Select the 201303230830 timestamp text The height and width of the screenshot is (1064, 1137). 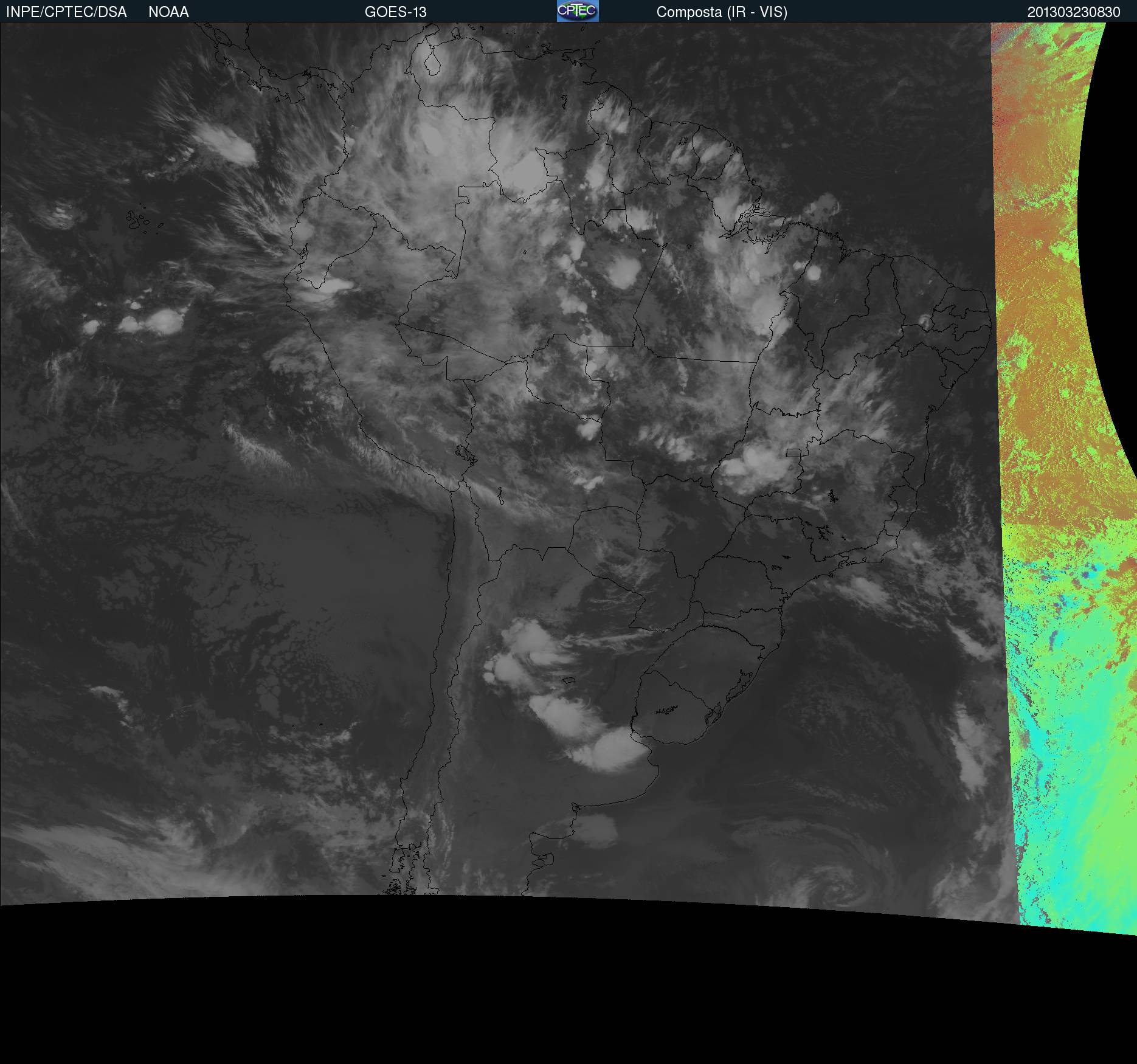[x=1074, y=12]
